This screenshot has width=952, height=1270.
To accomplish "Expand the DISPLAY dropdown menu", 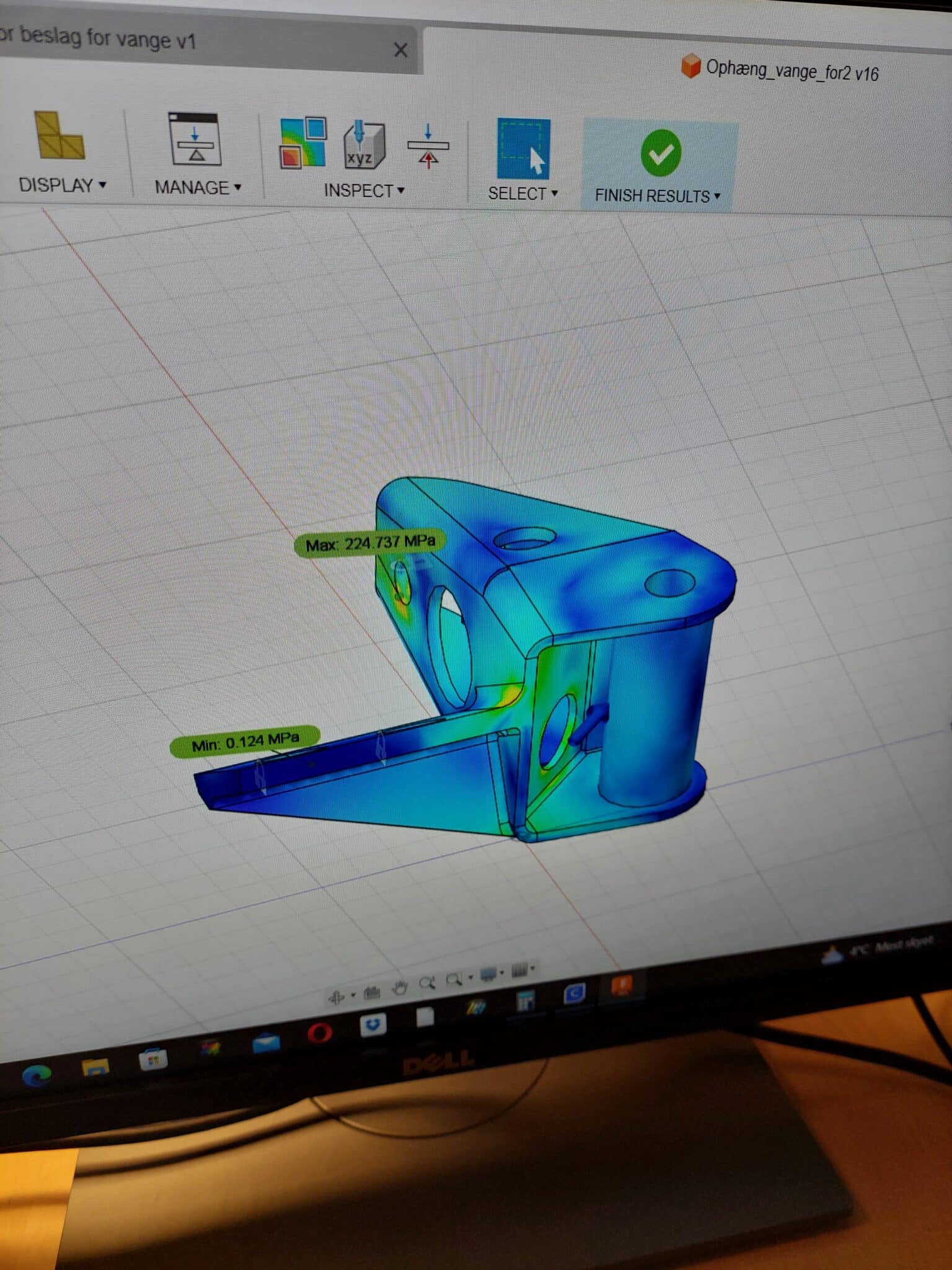I will click(x=63, y=185).
